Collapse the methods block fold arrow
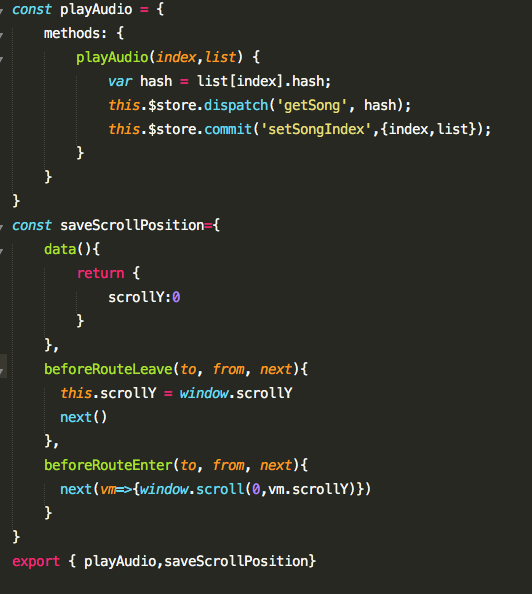 point(2,35)
